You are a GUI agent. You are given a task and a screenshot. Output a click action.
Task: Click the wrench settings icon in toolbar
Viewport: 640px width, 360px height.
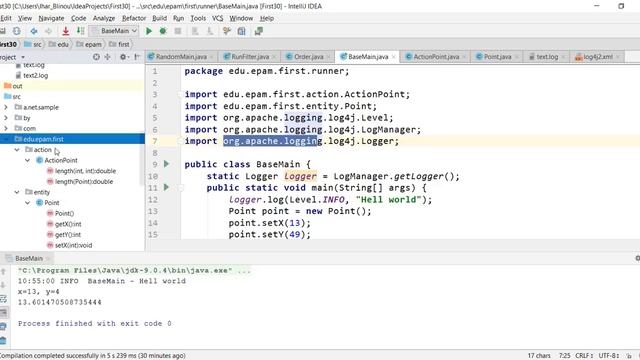click(x=227, y=31)
